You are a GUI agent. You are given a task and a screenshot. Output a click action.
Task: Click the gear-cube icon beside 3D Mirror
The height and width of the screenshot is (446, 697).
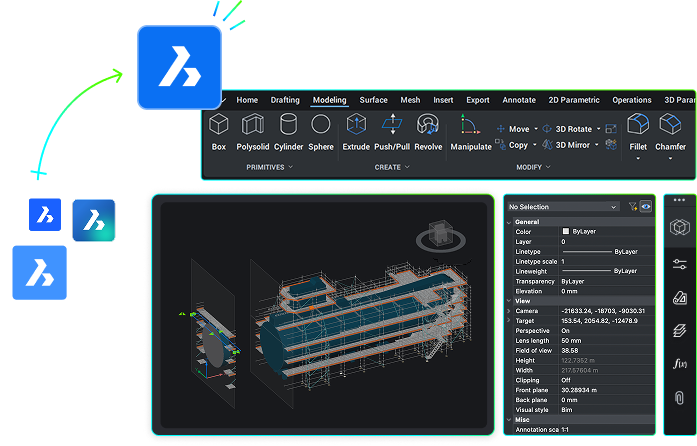pyautogui.click(x=611, y=145)
